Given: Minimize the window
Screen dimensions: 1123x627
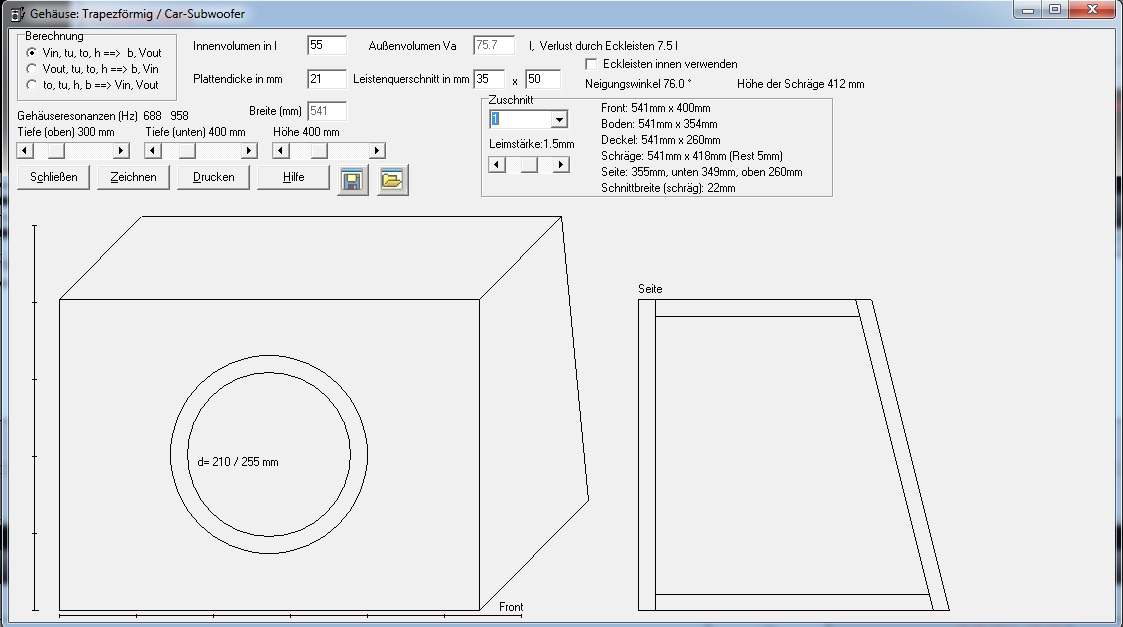Looking at the screenshot, I should coord(1028,10).
